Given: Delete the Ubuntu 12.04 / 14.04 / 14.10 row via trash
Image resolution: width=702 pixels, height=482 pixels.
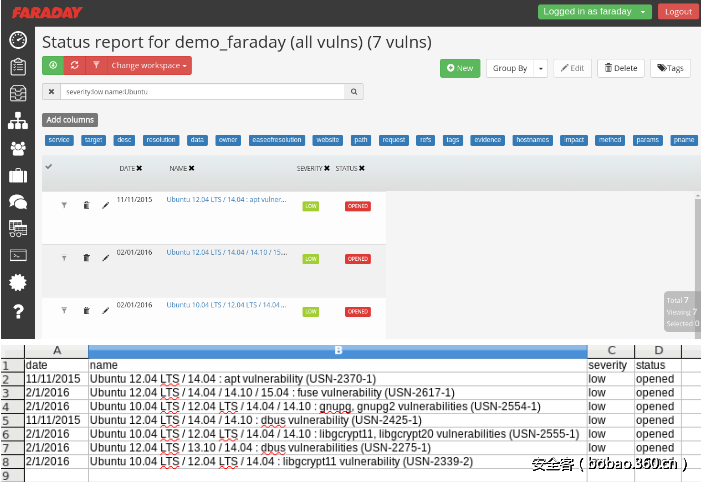Looking at the screenshot, I should point(86,258).
